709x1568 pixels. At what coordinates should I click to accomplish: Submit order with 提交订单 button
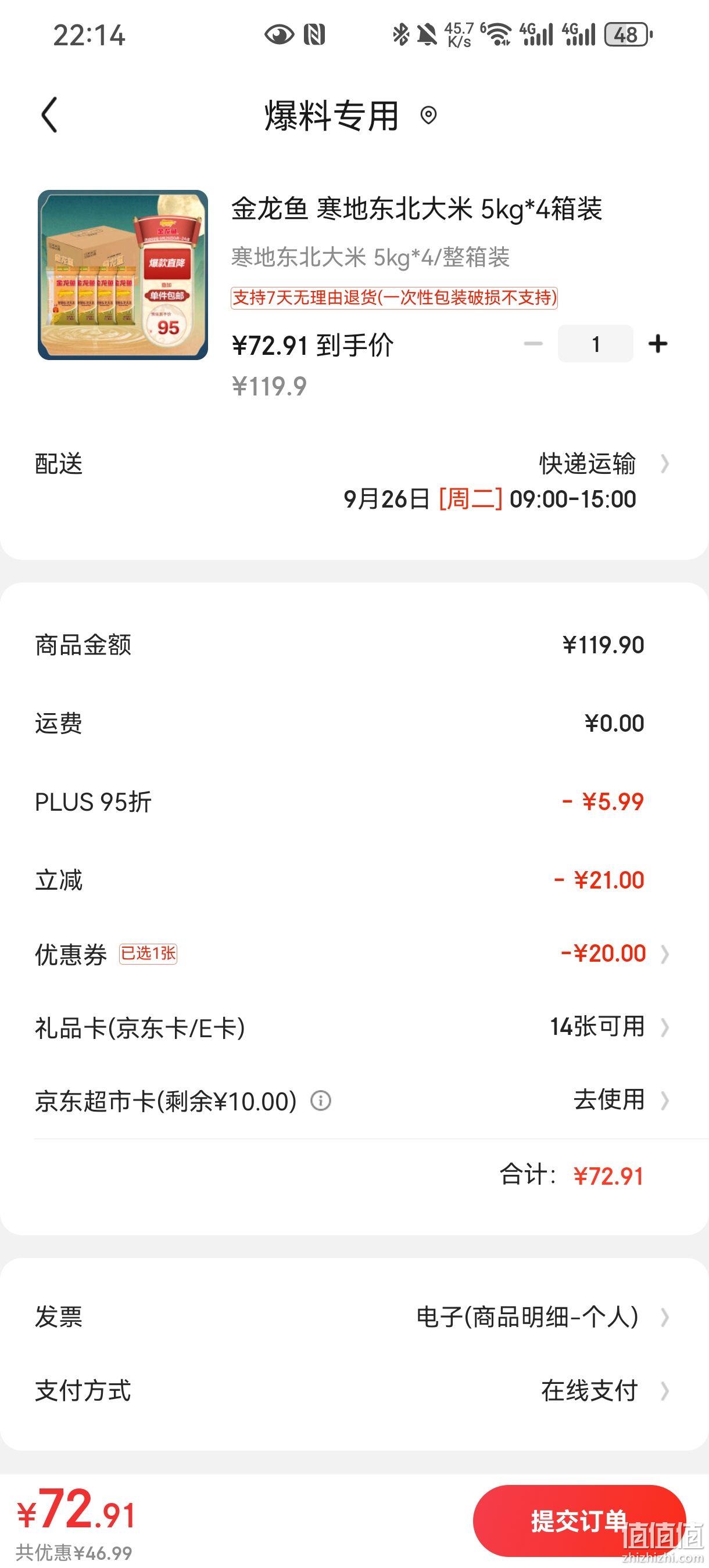[579, 1520]
